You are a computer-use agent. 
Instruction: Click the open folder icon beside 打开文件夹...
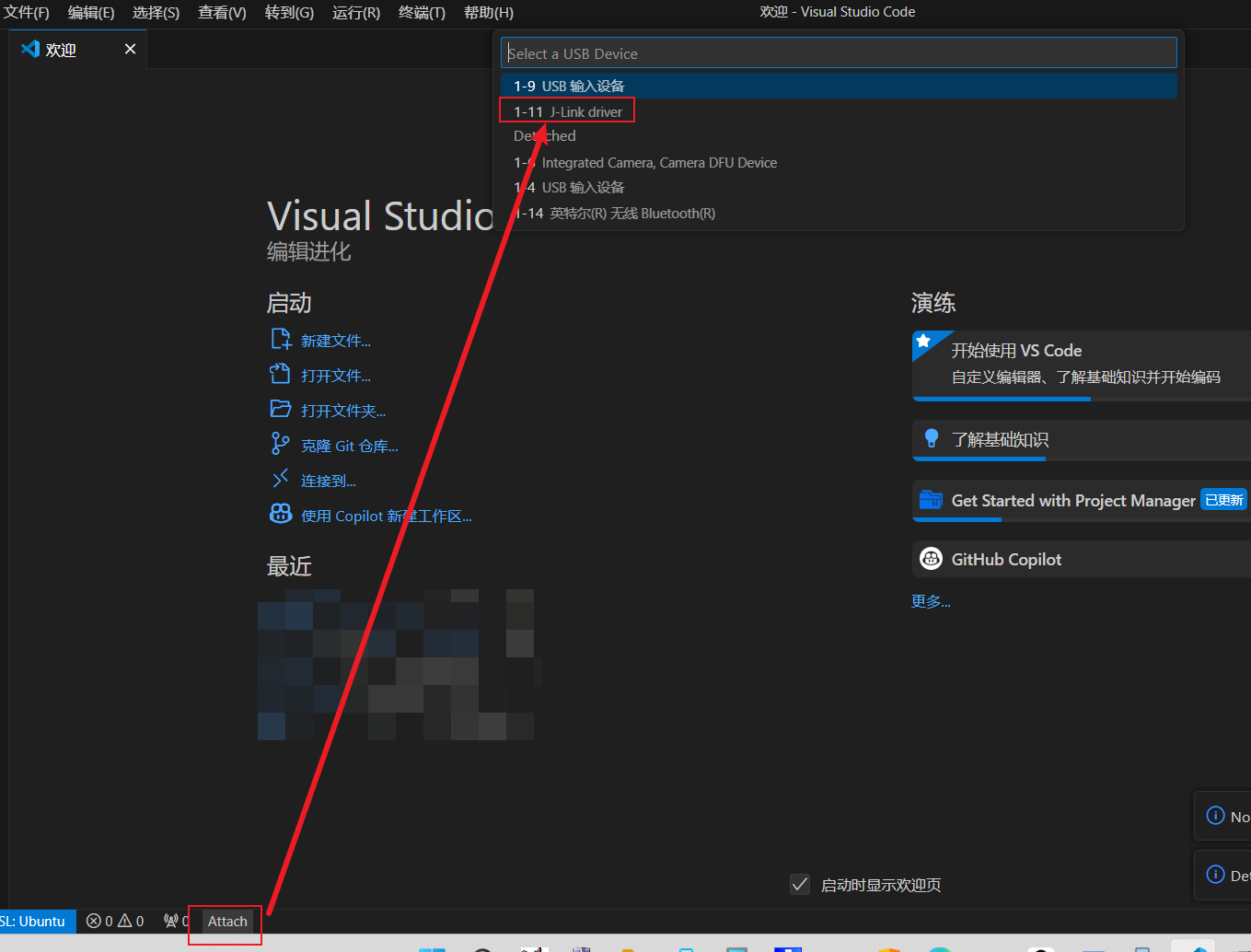tap(281, 409)
